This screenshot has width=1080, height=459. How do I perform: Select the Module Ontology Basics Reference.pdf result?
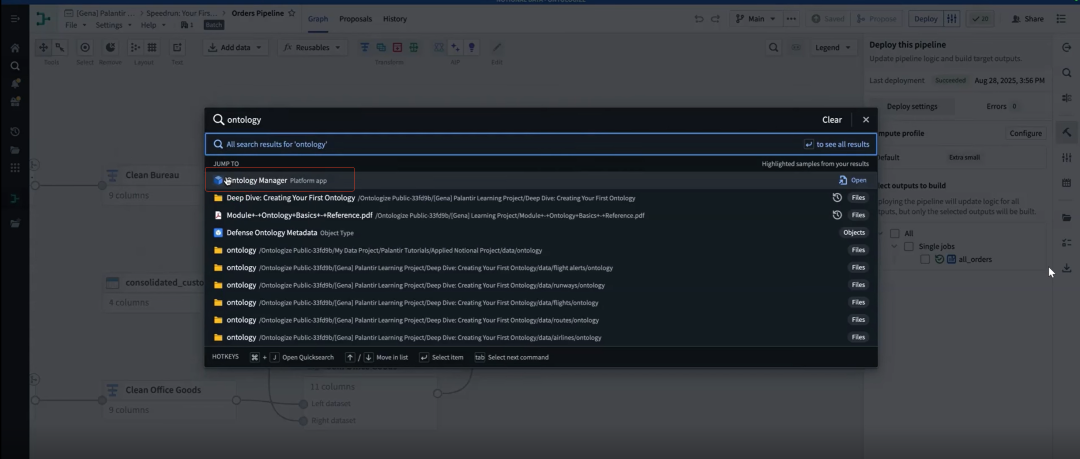click(x=541, y=215)
